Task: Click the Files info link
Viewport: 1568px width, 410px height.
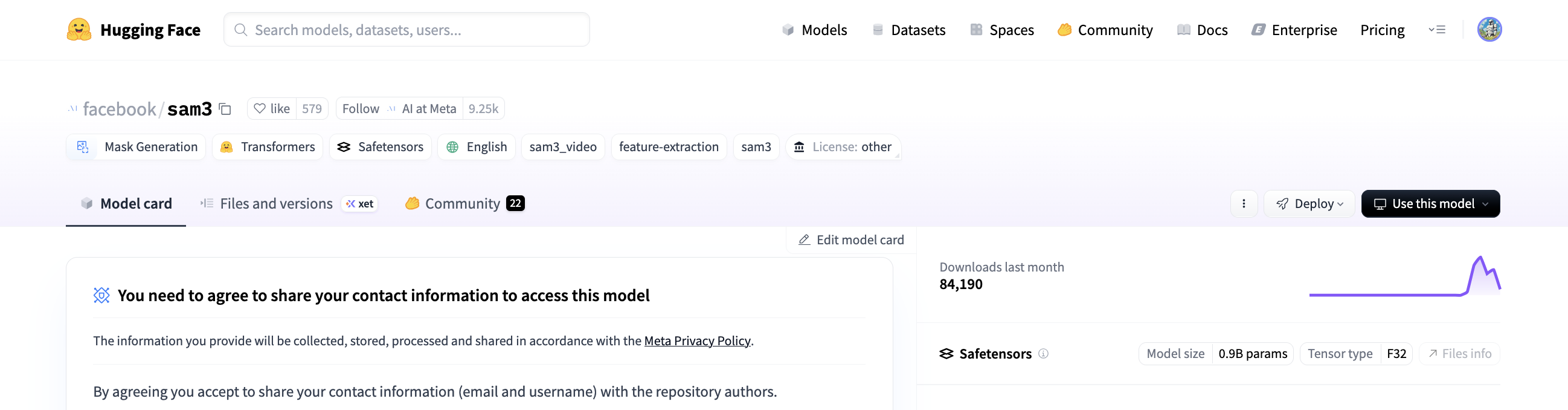Action: pos(1460,353)
